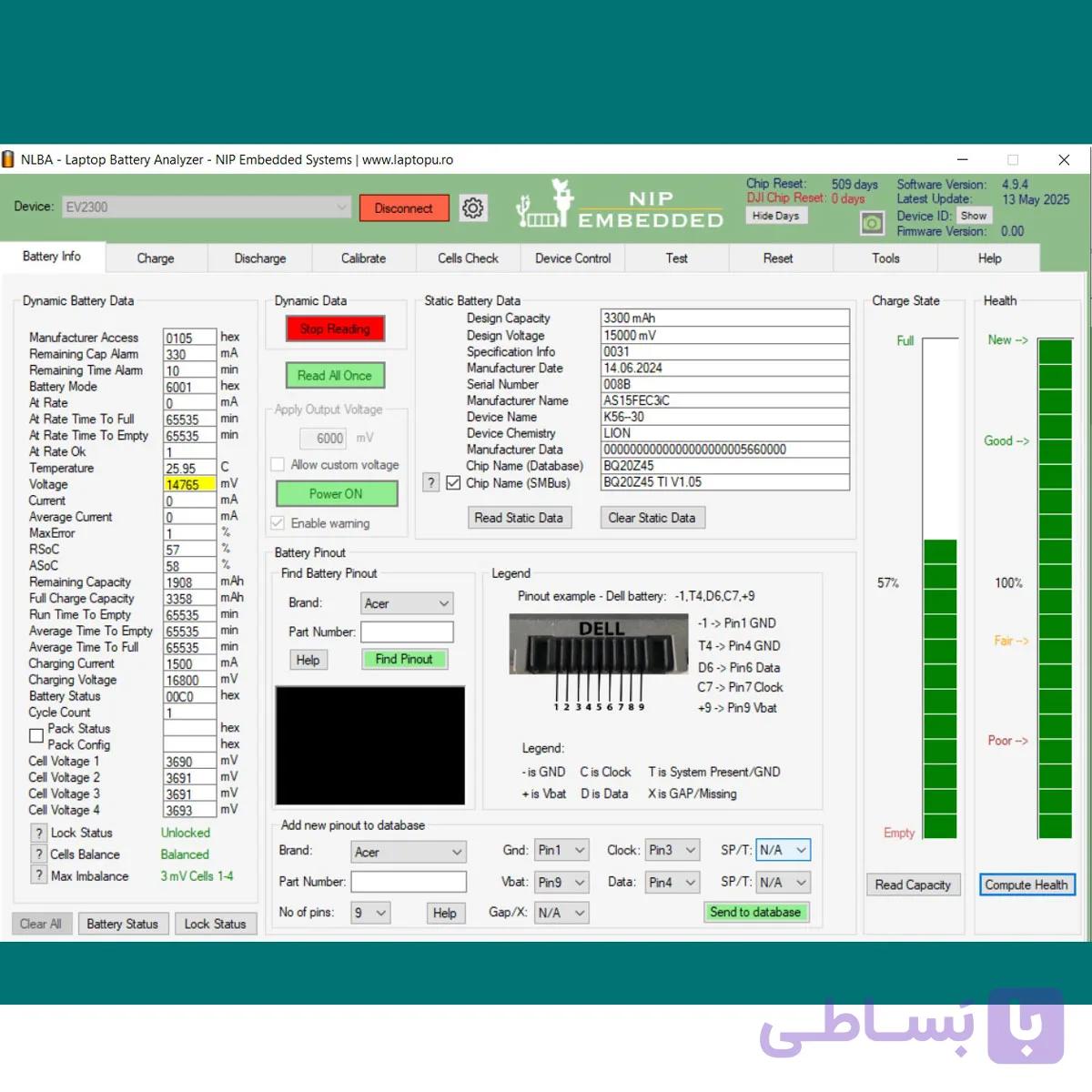The height and width of the screenshot is (1092, 1092).
Task: Click Help button under Part Number
Action: pos(308,660)
